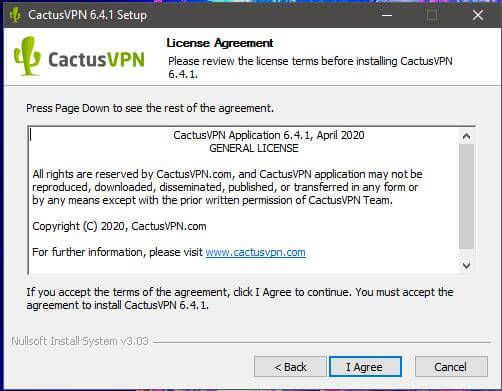Click the cactus icon in title bar

point(15,15)
